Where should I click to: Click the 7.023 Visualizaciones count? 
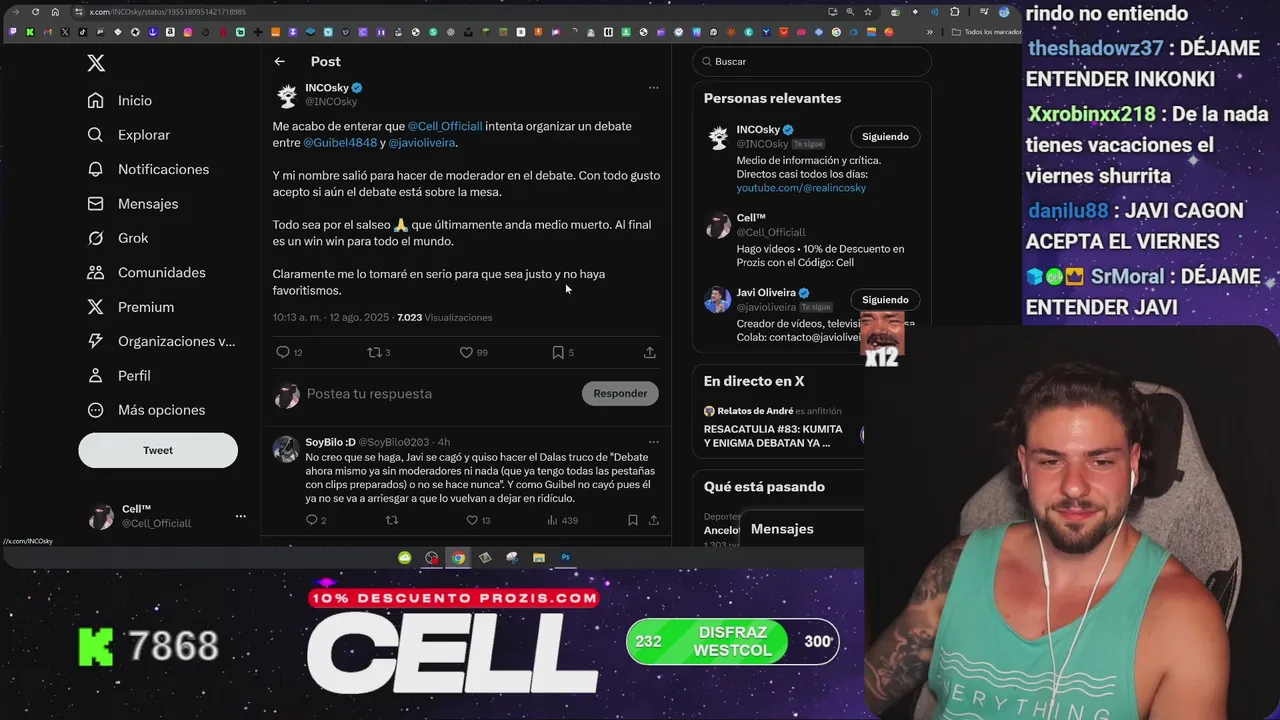point(444,318)
